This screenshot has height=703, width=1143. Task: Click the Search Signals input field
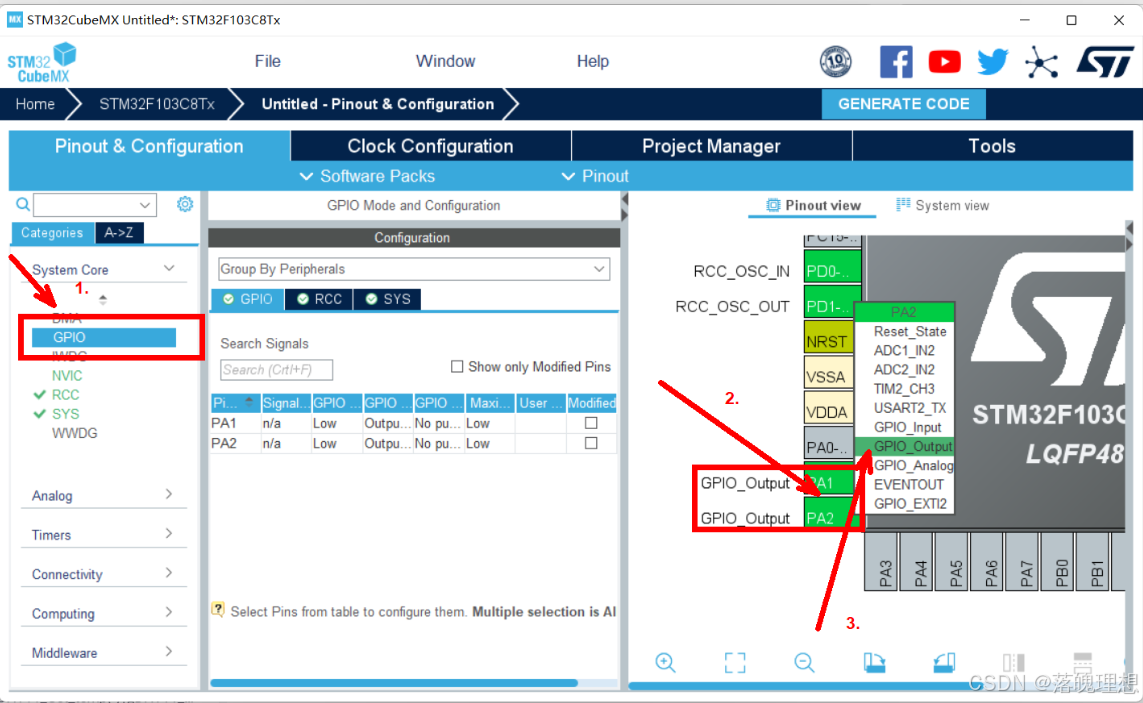pyautogui.click(x=276, y=370)
